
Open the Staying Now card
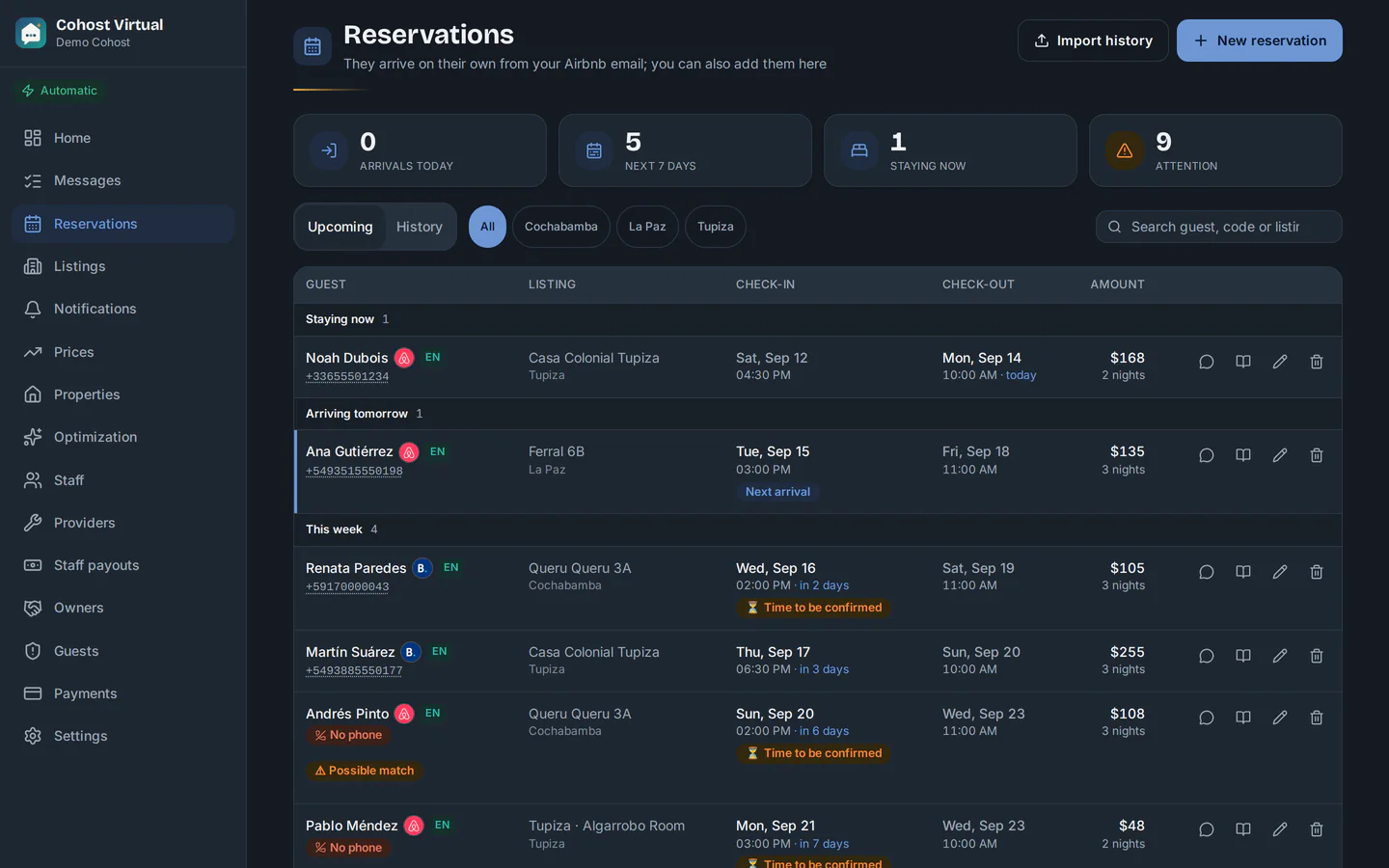coord(950,150)
